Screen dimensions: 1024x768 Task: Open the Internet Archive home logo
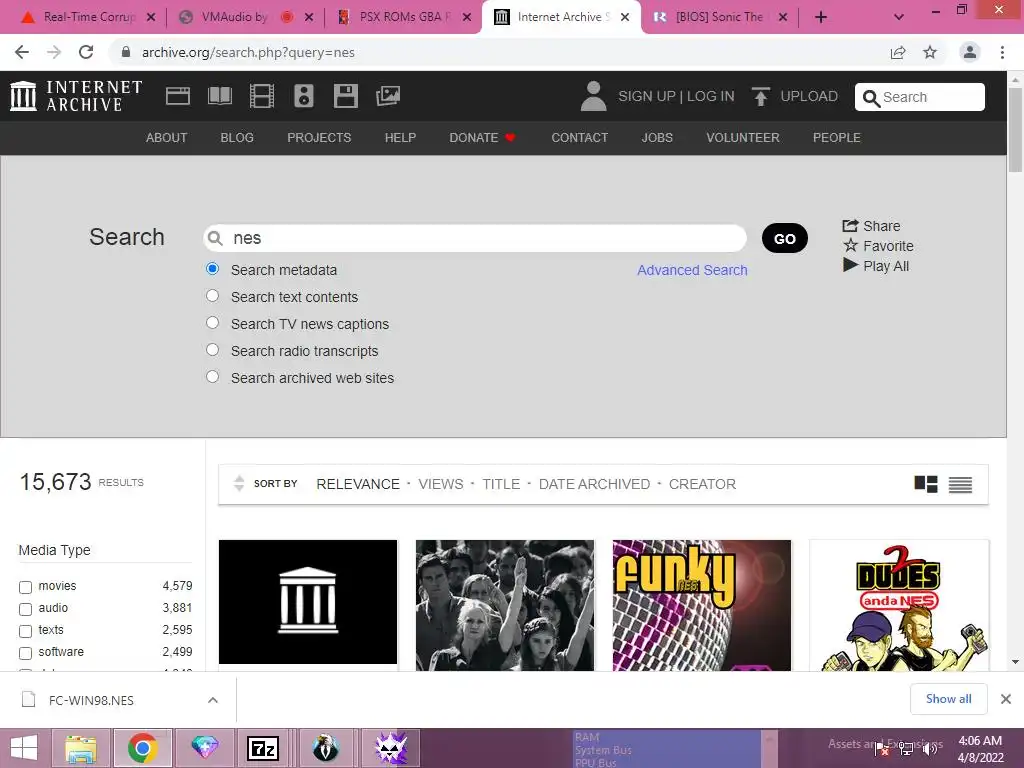click(76, 96)
